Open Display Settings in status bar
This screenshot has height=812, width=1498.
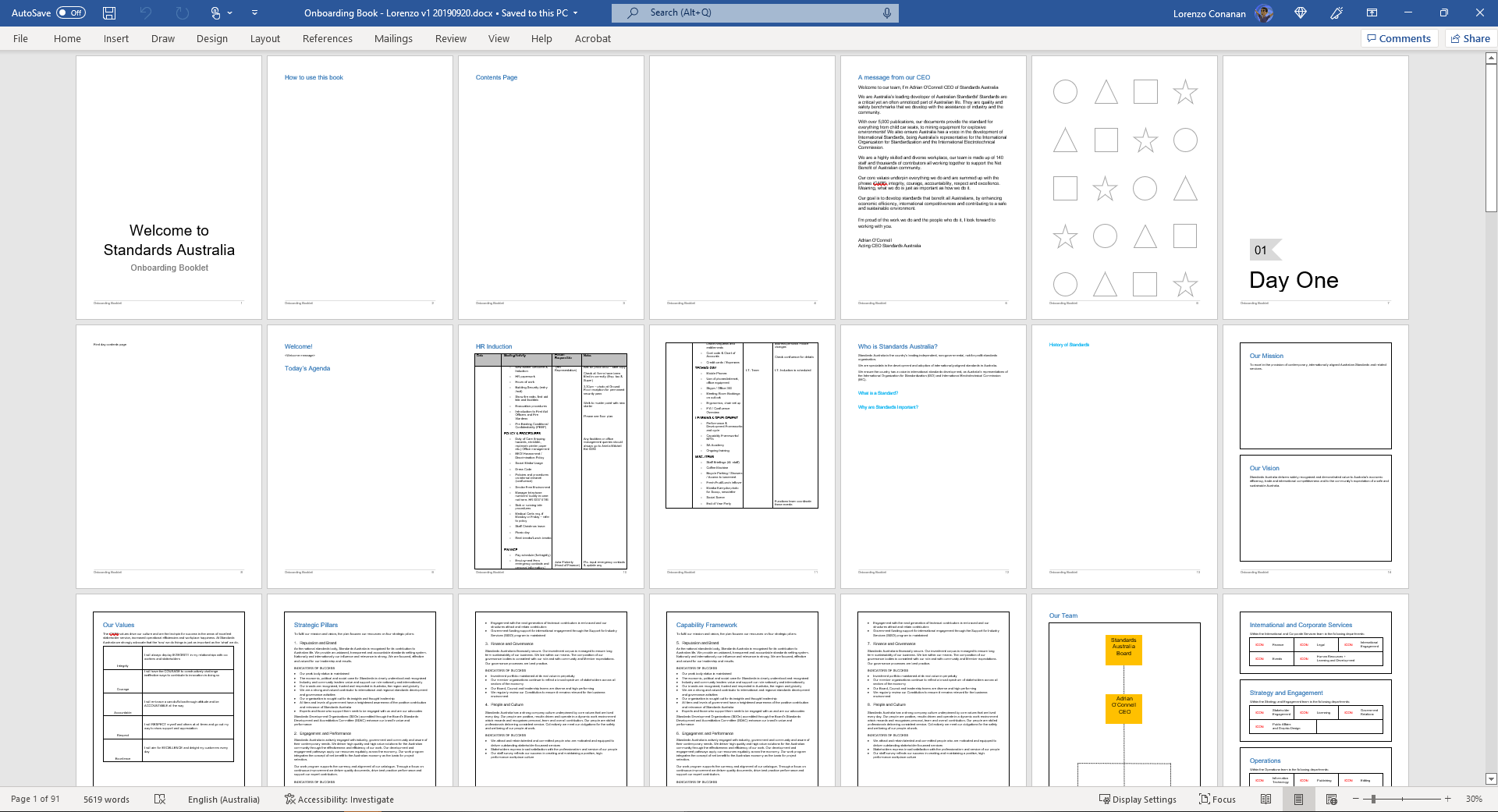coord(1138,799)
